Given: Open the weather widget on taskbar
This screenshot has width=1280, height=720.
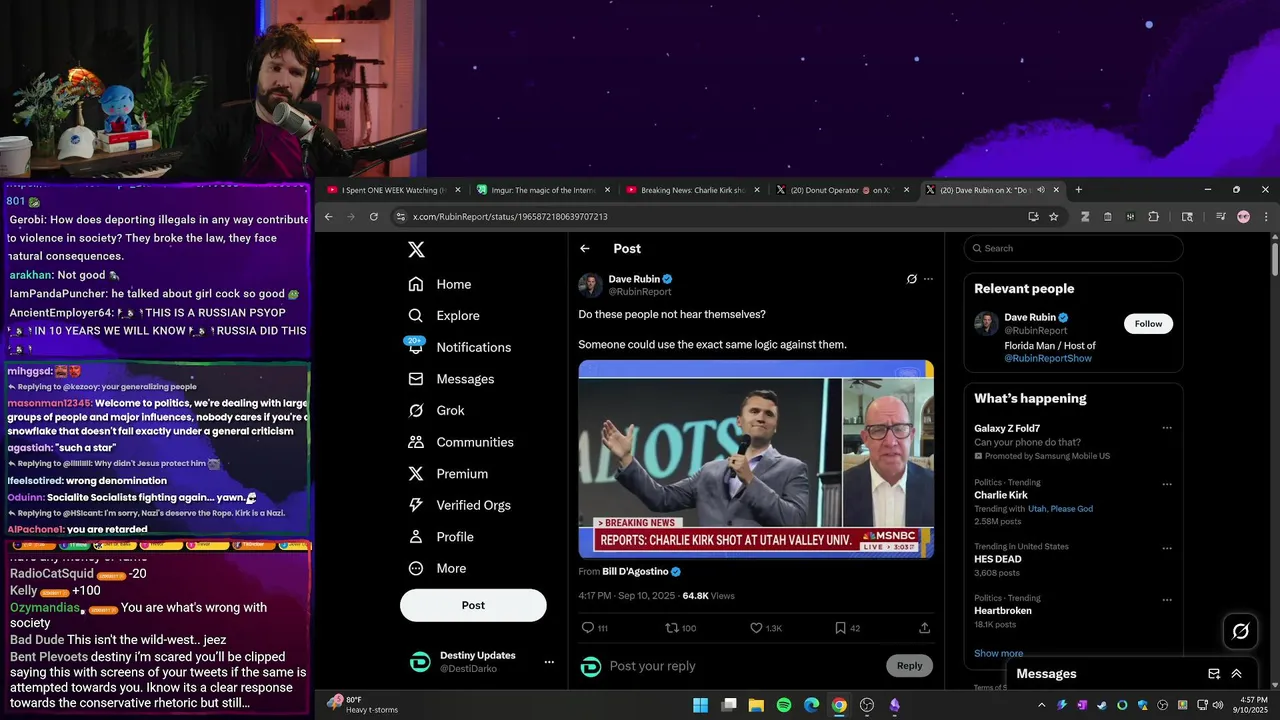Looking at the screenshot, I should [x=362, y=705].
